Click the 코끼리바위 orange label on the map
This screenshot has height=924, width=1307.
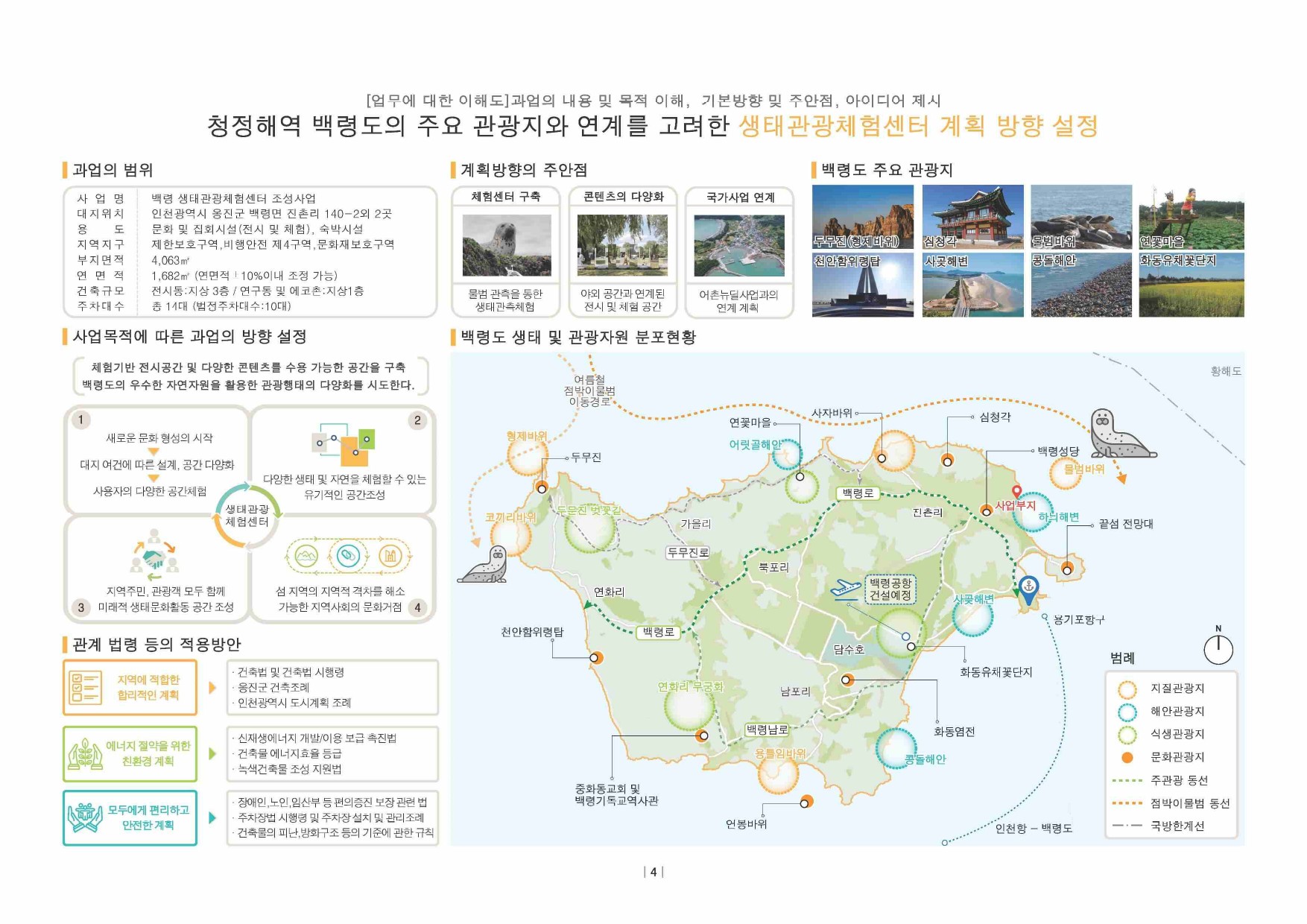pos(510,516)
